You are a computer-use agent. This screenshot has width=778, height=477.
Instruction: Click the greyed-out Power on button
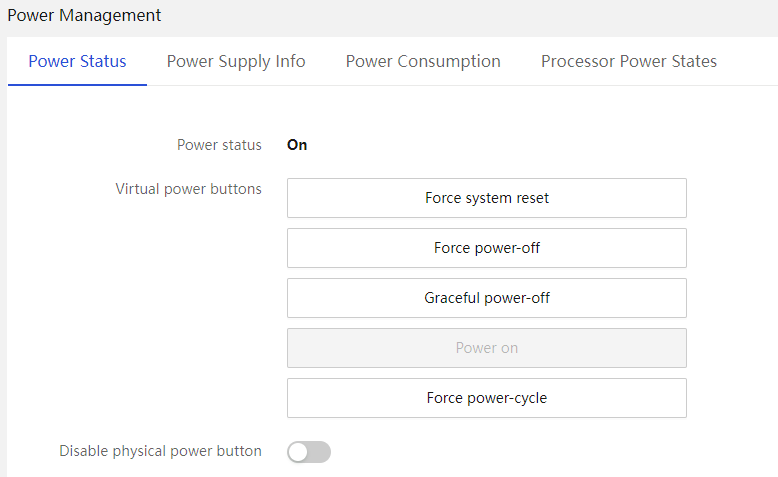(x=487, y=348)
